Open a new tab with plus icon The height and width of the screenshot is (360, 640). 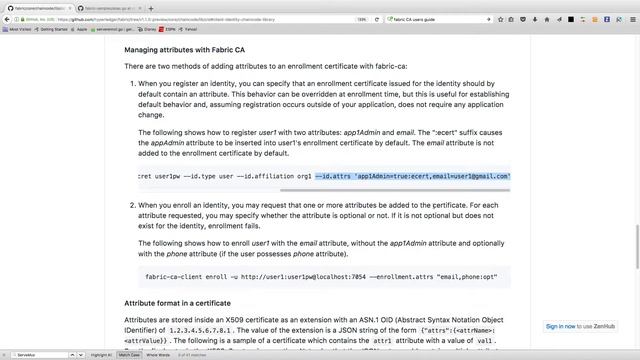(151, 8)
